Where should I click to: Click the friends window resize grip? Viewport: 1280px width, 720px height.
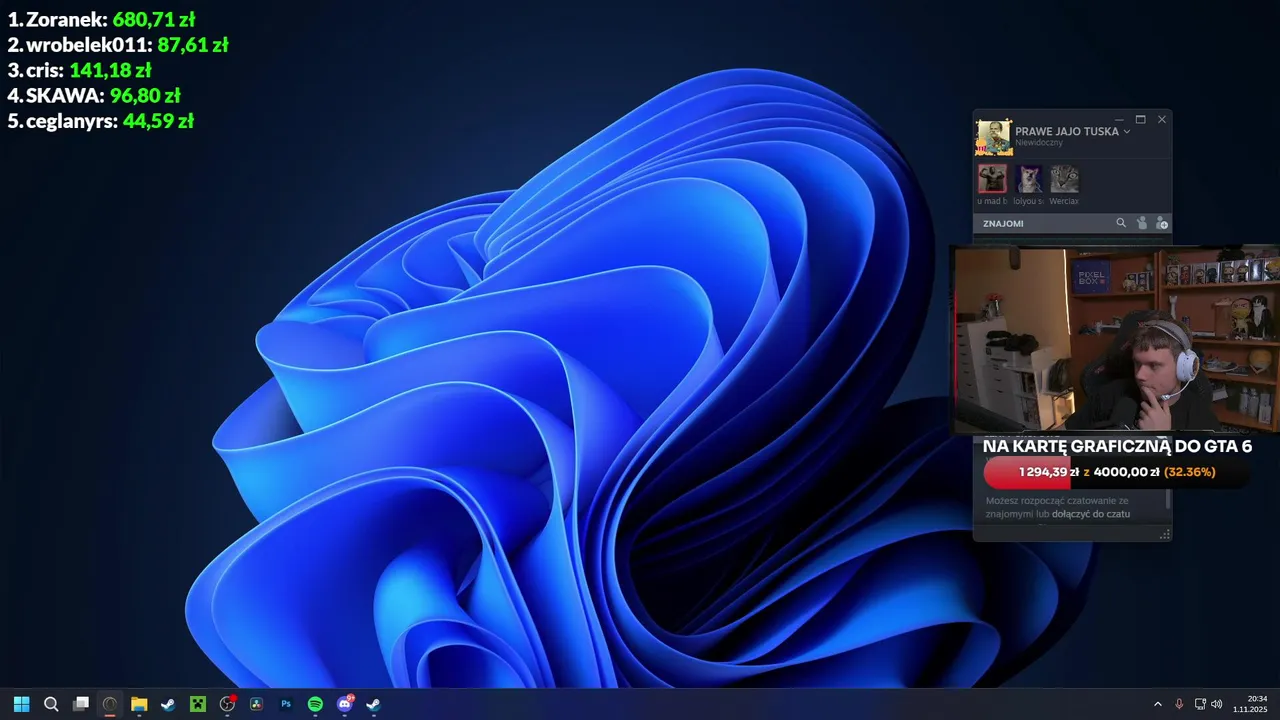pos(1164,535)
